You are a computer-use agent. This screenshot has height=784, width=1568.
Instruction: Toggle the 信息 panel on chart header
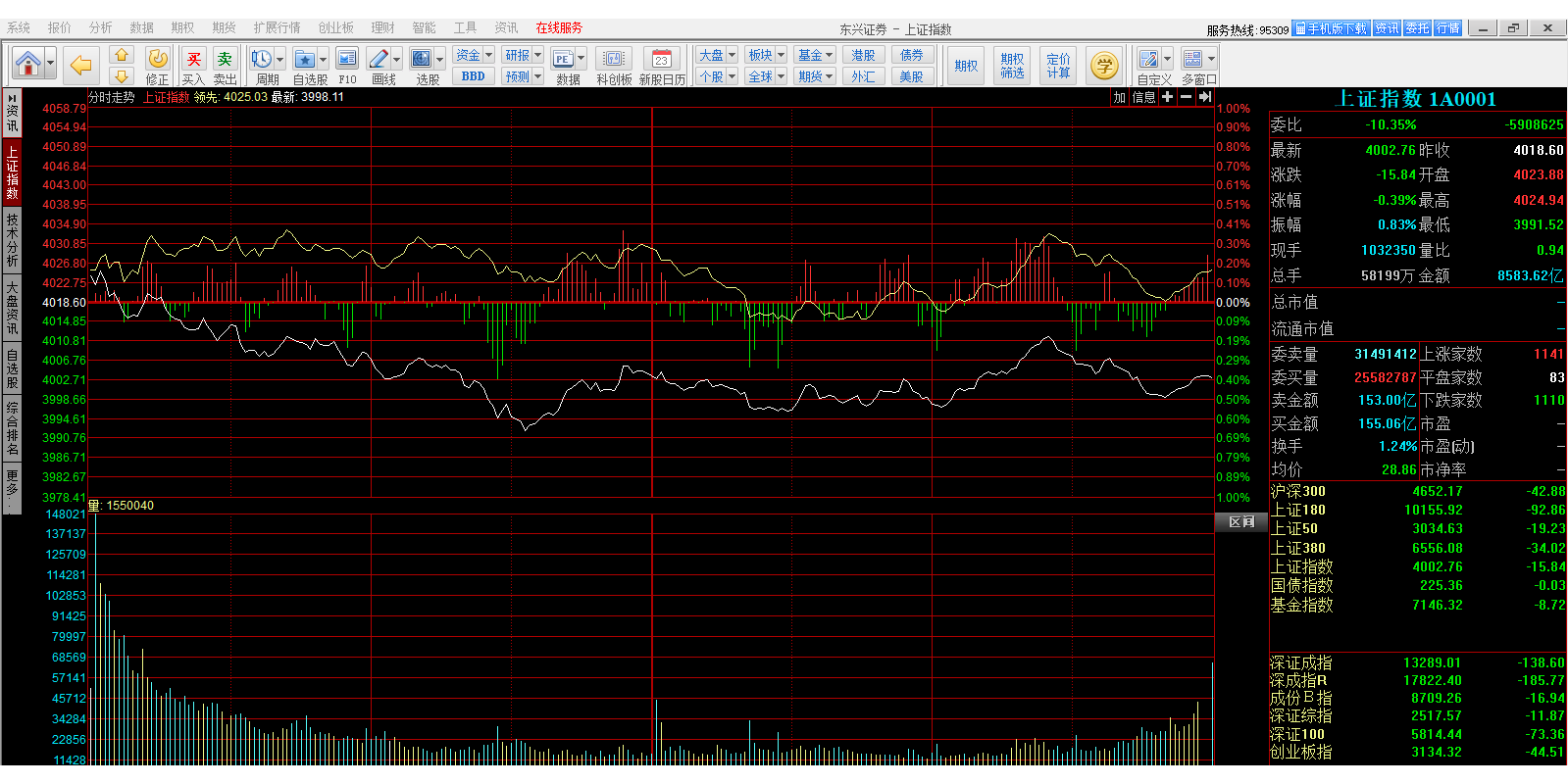(1143, 97)
